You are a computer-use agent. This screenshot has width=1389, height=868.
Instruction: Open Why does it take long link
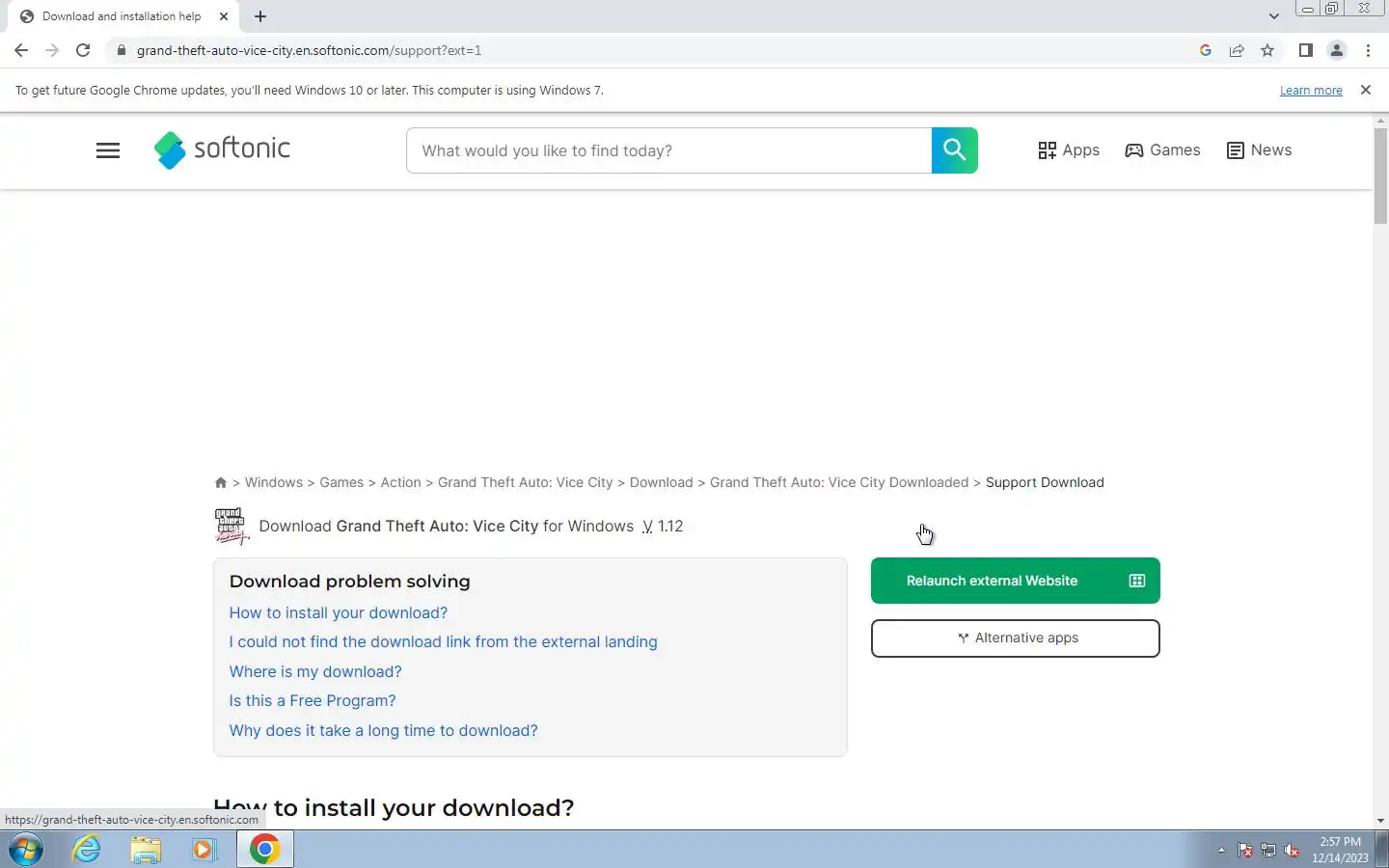pos(384,731)
